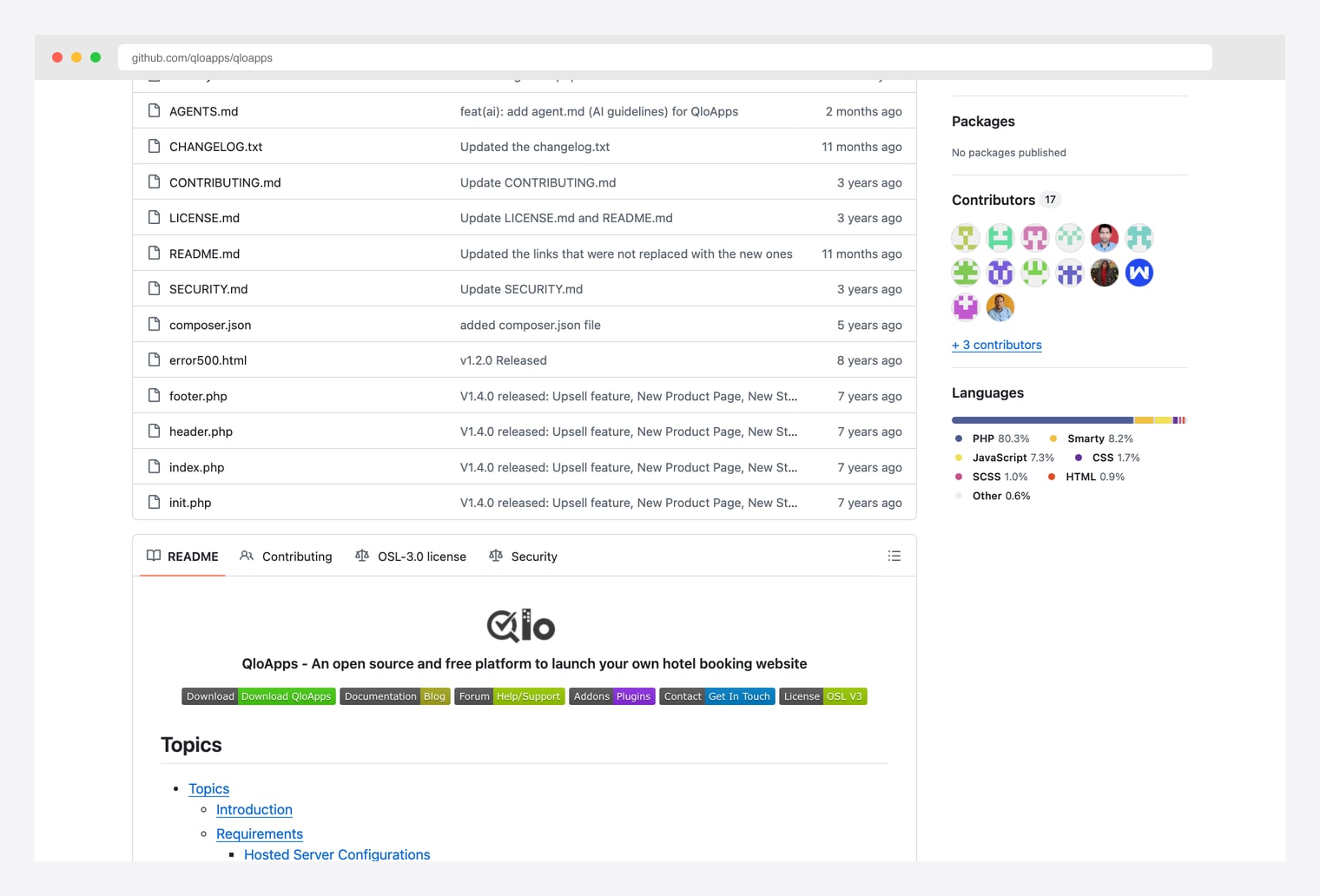
Task: Open commit 'Update CONTRIBUTING.md'
Action: pyautogui.click(x=538, y=182)
